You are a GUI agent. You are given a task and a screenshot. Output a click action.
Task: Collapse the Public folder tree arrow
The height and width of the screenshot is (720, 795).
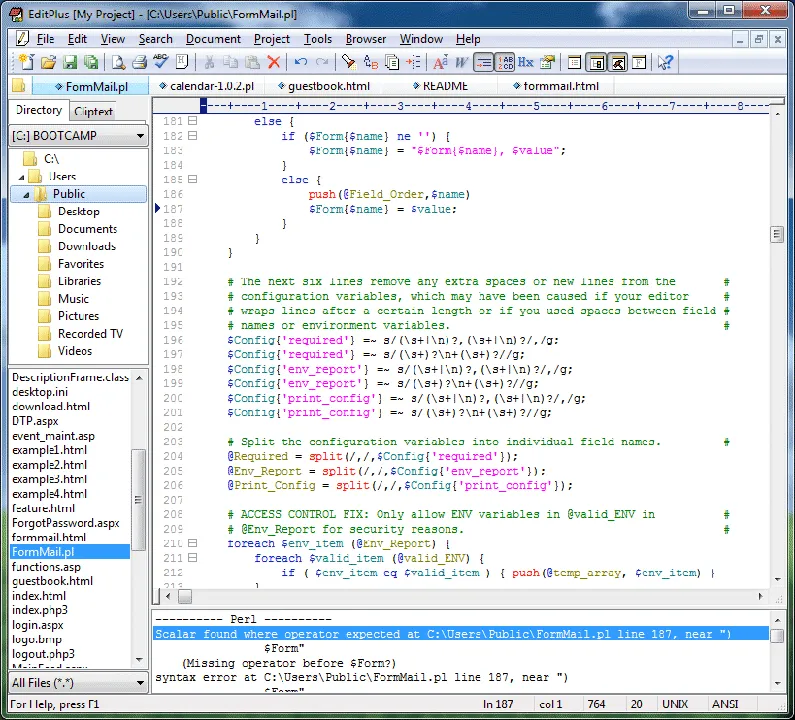pos(26,195)
